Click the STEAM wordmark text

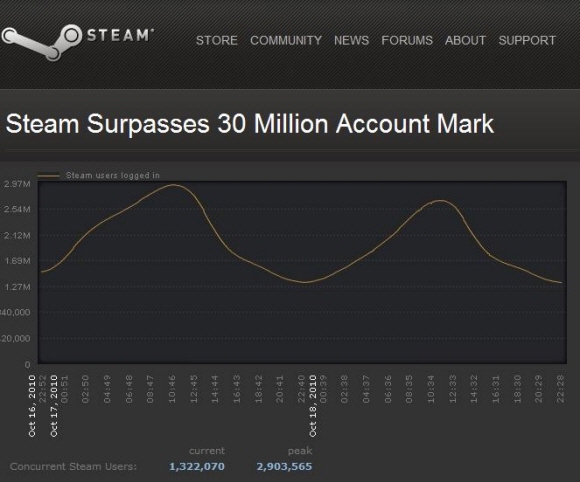point(119,35)
